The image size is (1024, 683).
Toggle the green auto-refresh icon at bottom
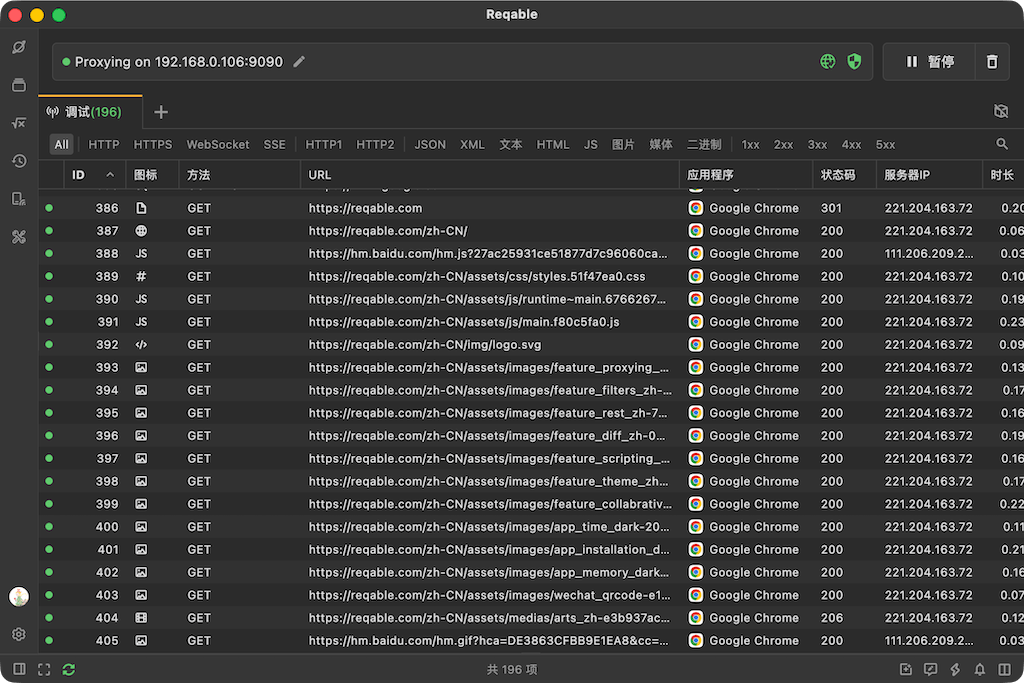click(69, 669)
